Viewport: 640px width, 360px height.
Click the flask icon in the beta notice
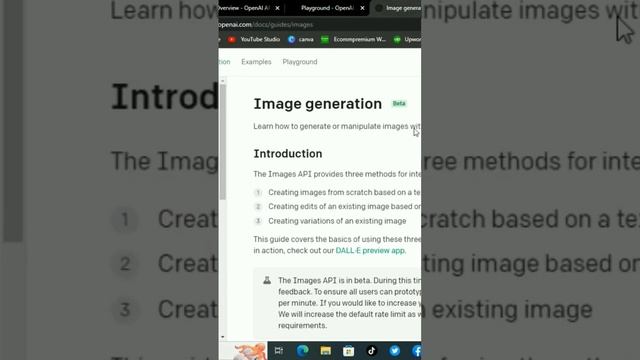click(x=267, y=280)
